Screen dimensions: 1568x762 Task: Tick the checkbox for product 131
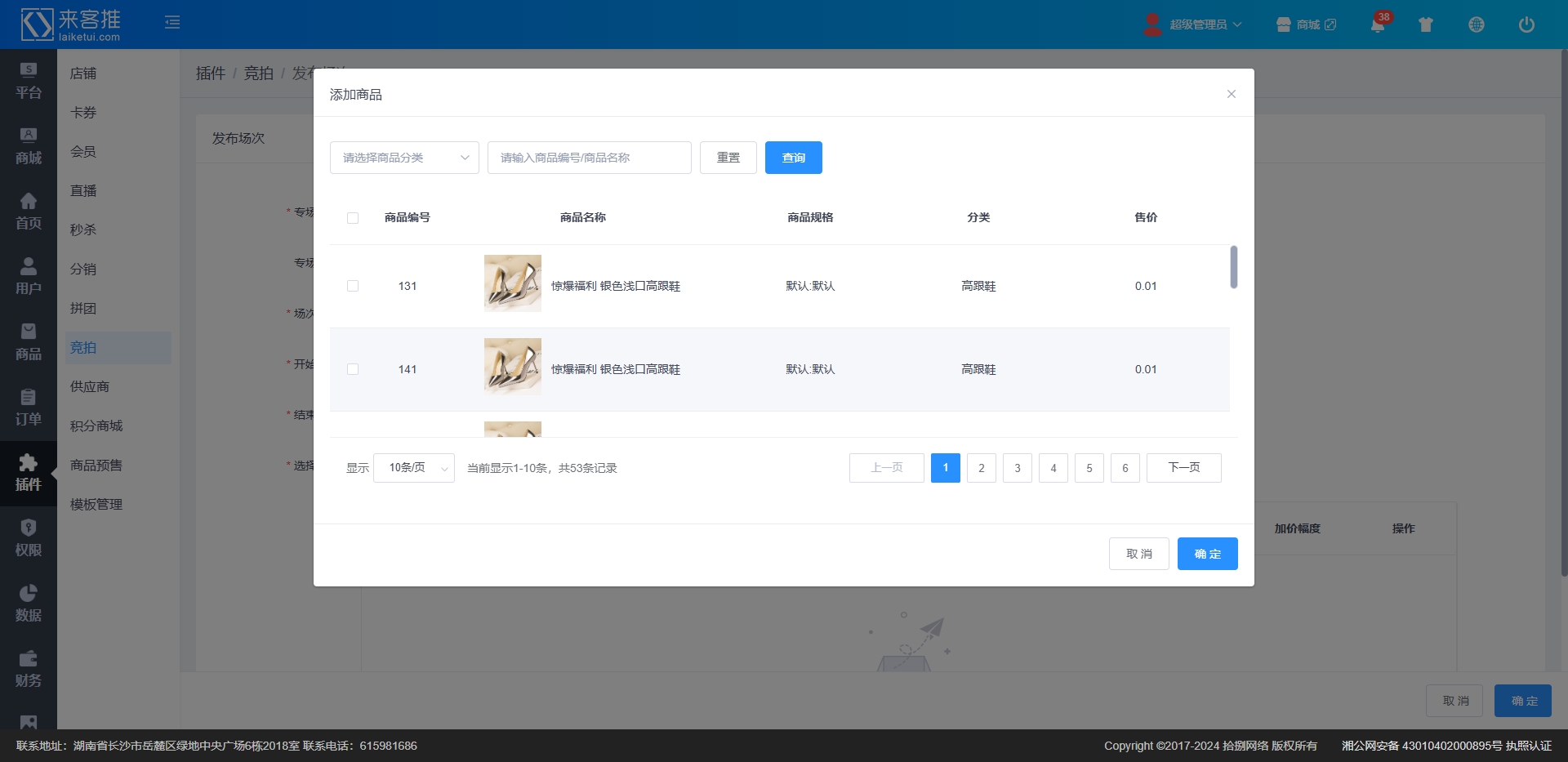[353, 286]
